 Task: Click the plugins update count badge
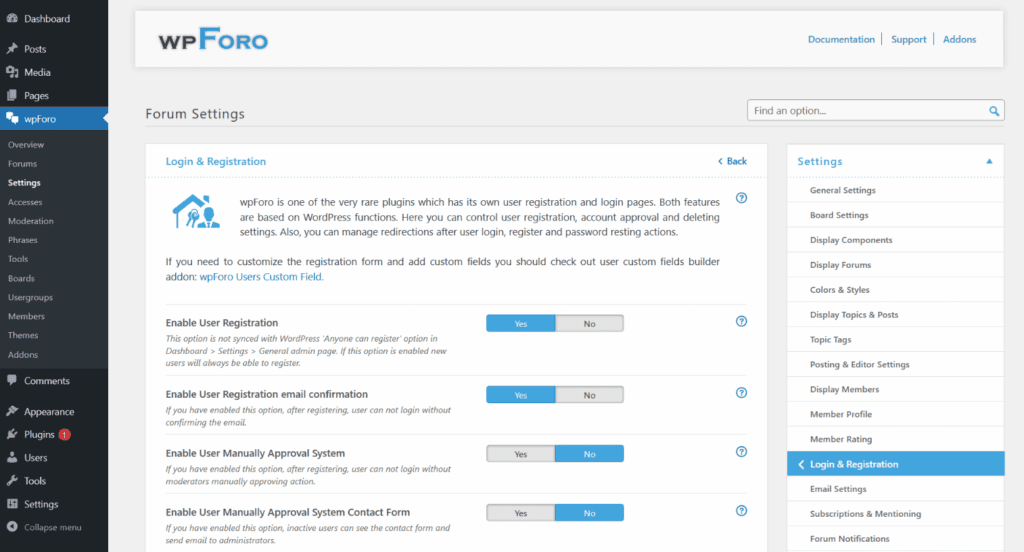[65, 434]
